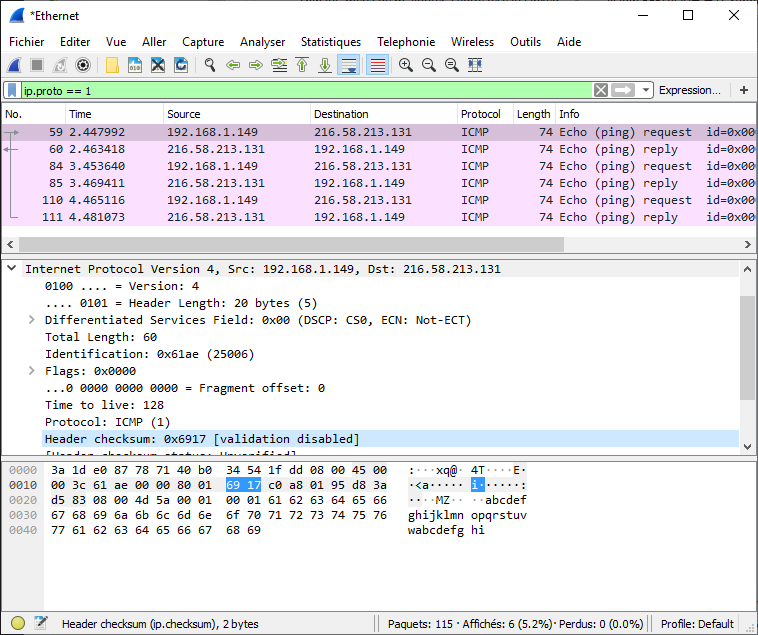Save this capture file

(135, 65)
